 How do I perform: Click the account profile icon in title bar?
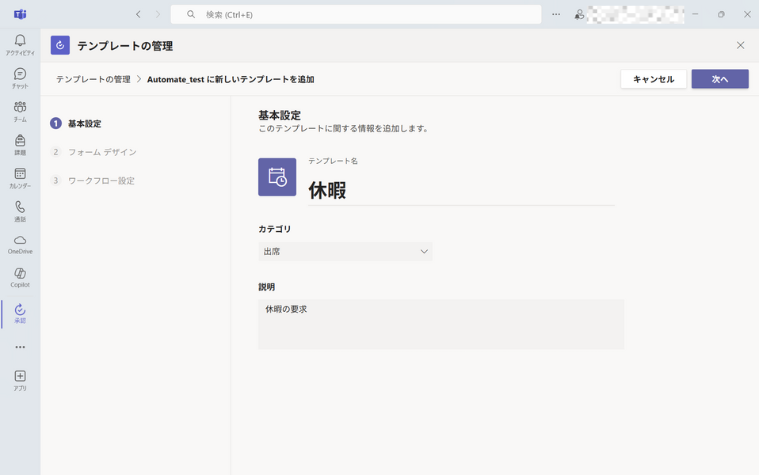click(579, 15)
